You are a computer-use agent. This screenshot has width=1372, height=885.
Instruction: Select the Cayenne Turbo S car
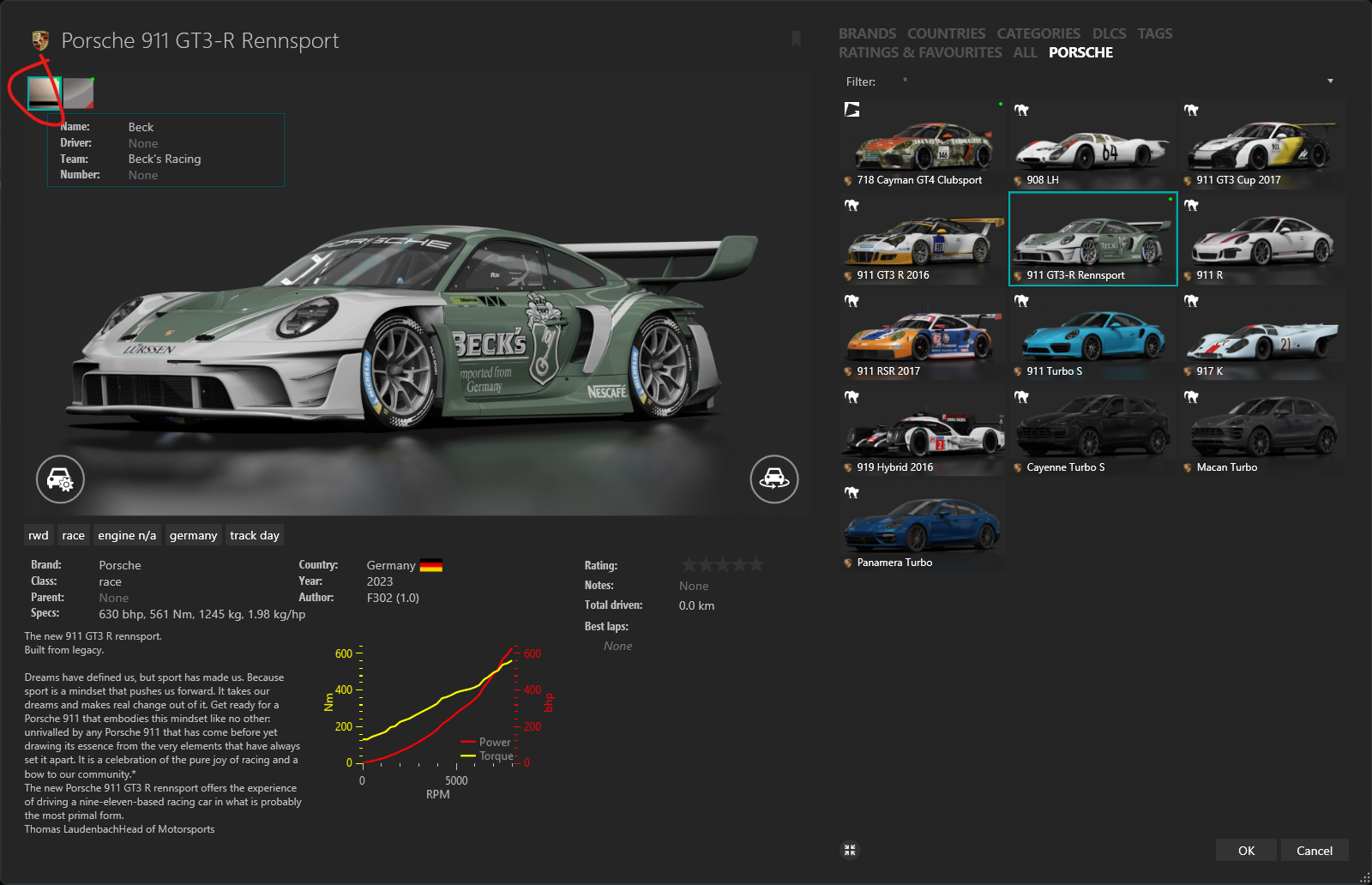click(1092, 430)
